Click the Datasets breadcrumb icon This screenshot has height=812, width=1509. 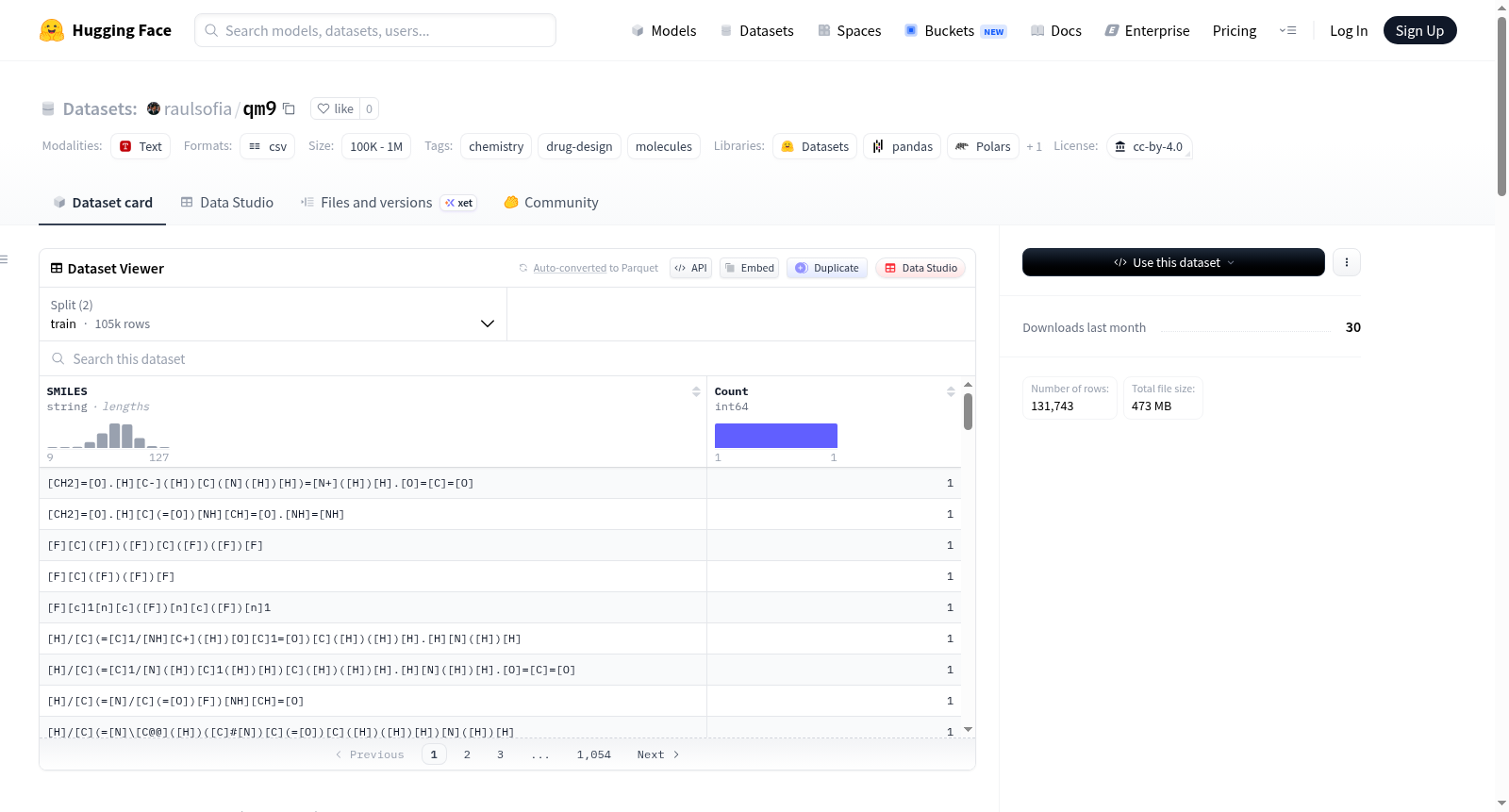[48, 108]
